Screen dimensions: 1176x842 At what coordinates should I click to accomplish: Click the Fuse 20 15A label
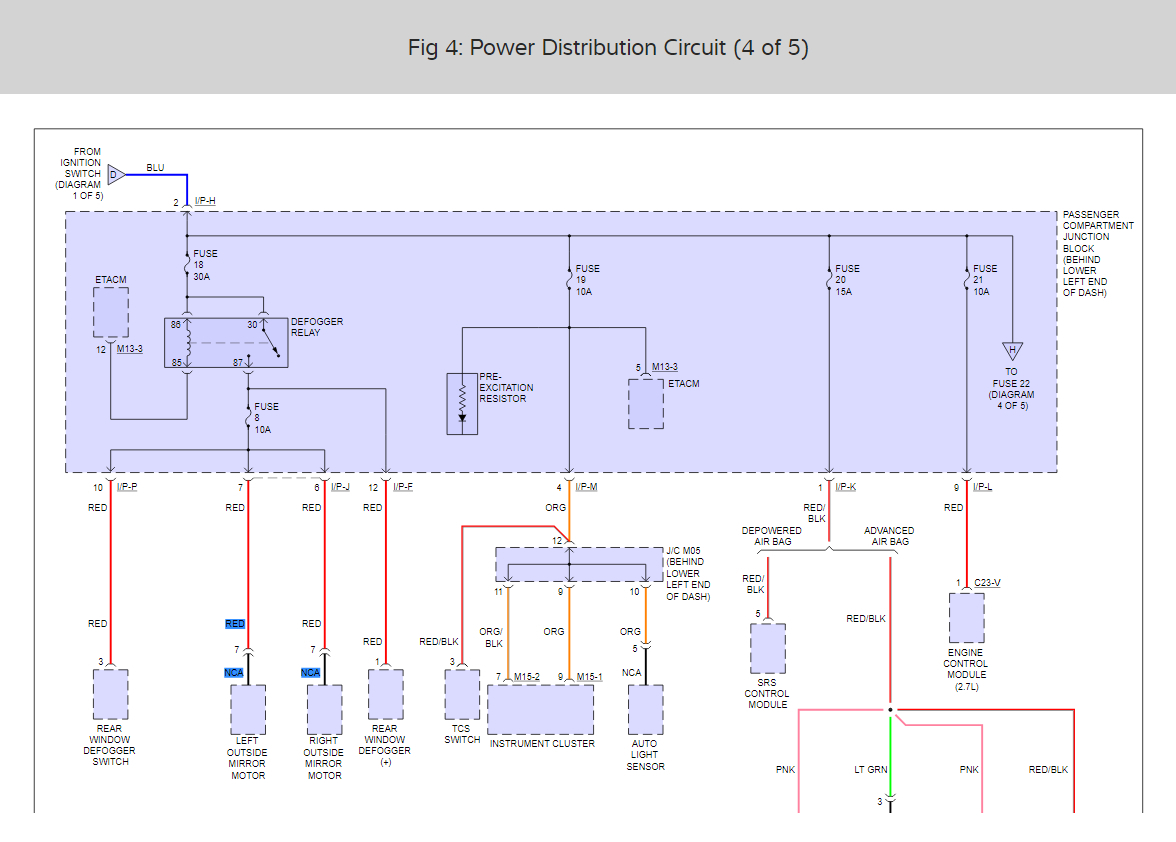pyautogui.click(x=847, y=280)
